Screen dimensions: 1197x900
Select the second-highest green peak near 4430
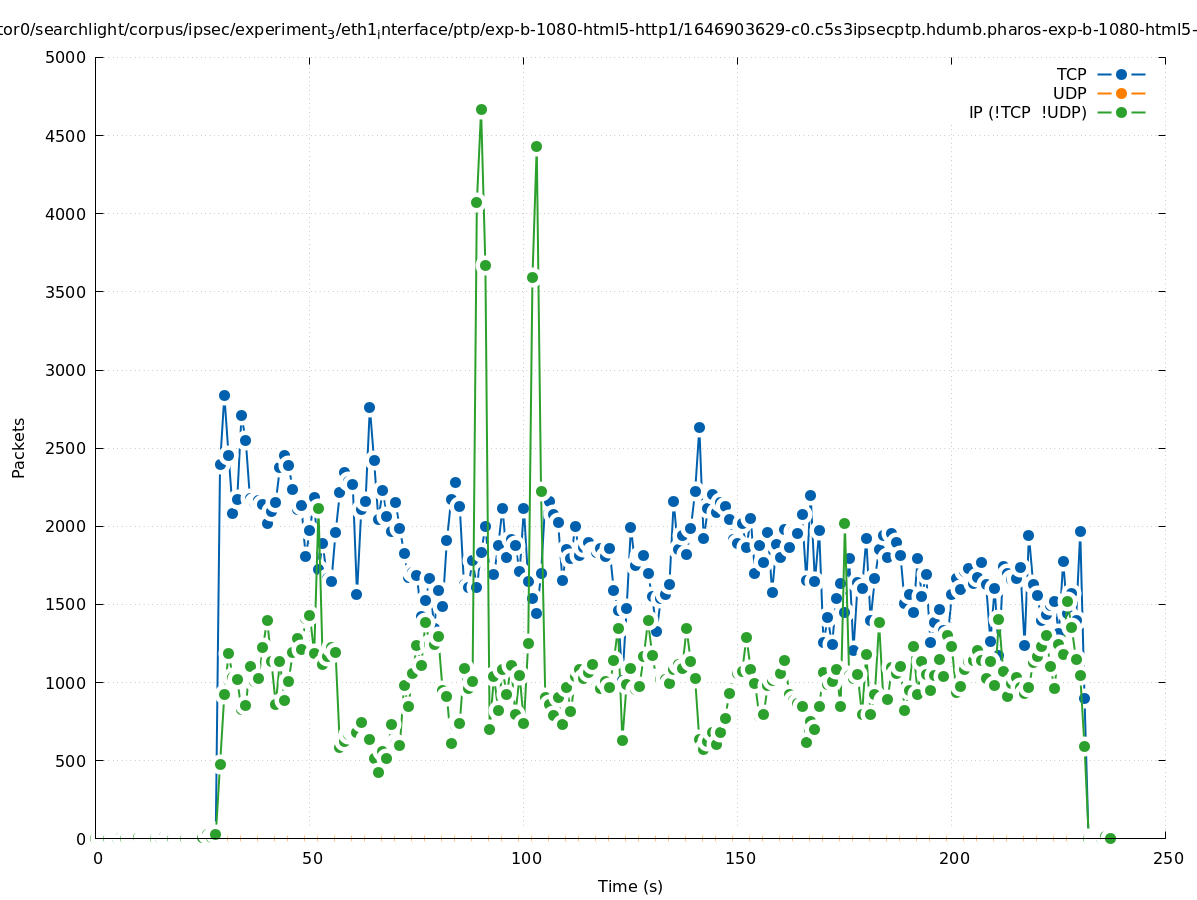coord(536,146)
